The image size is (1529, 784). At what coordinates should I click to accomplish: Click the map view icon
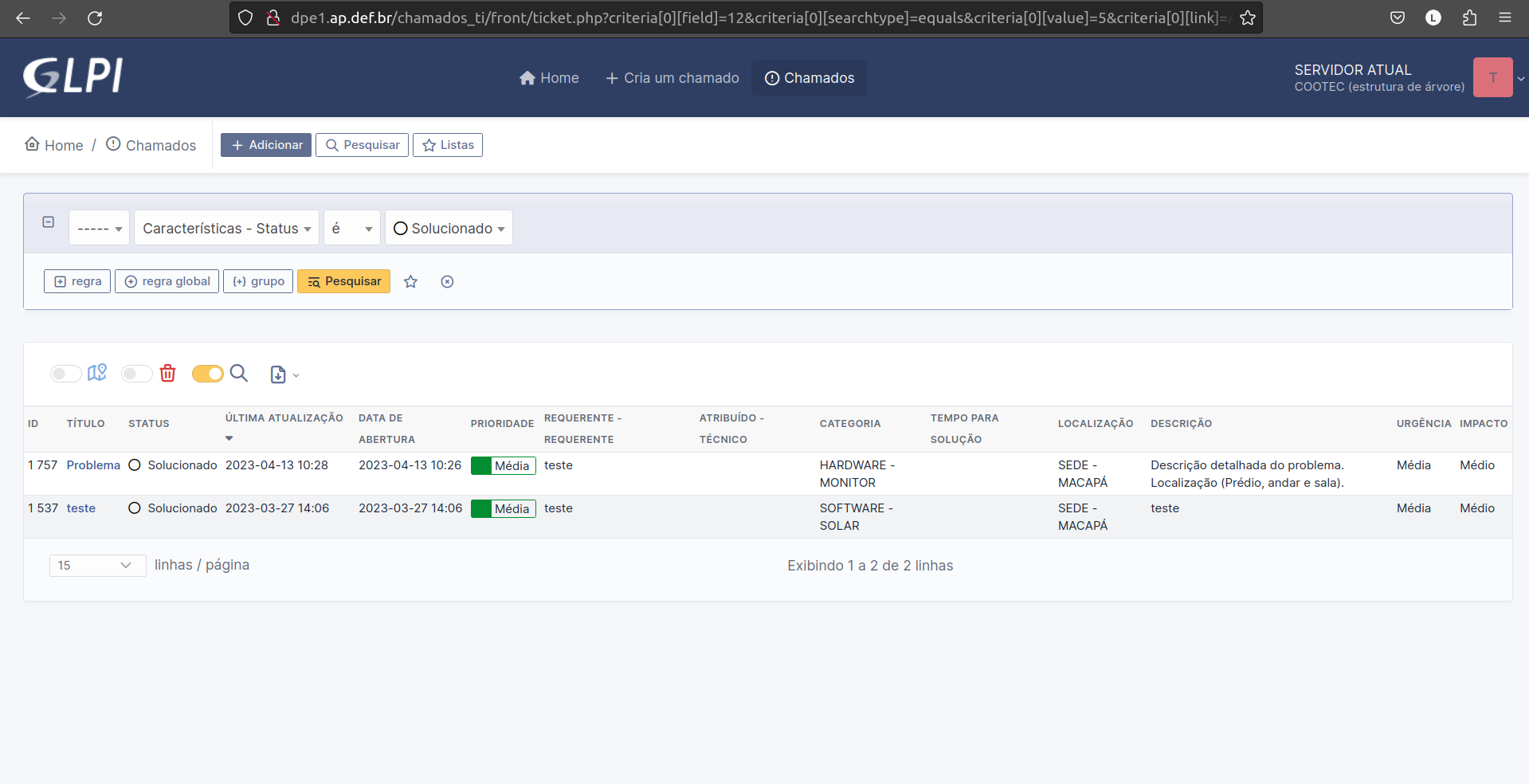tap(97, 373)
